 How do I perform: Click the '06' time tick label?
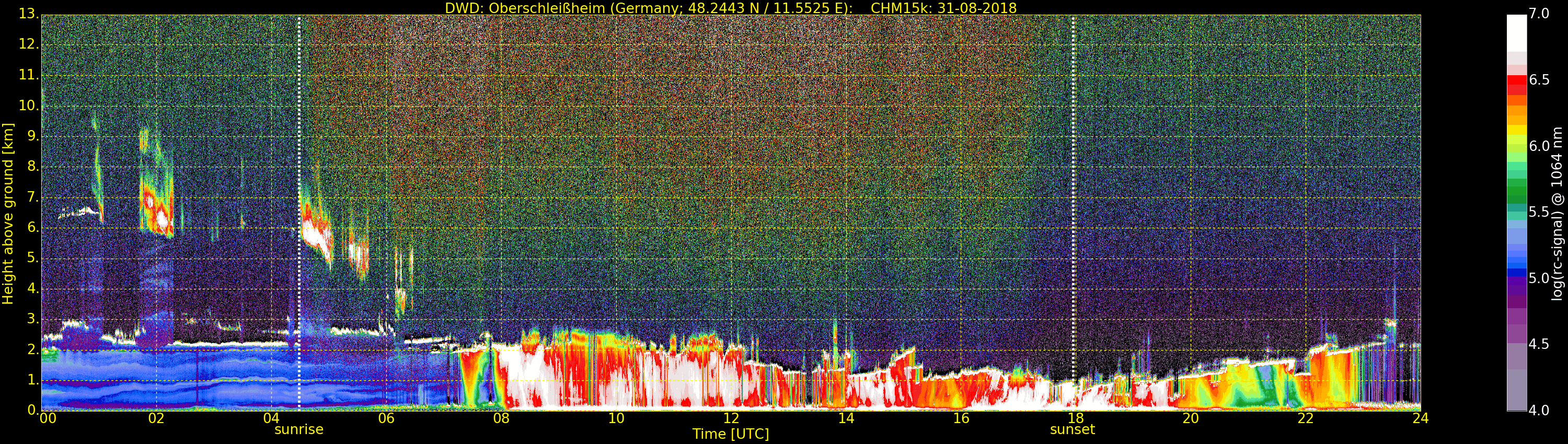click(x=386, y=418)
